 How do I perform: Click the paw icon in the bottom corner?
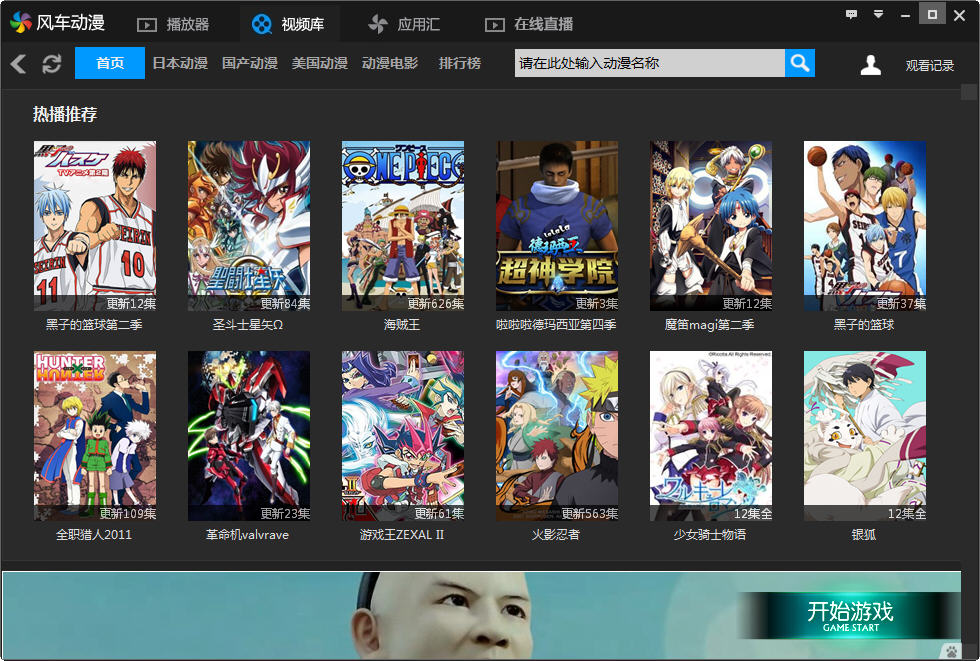click(x=951, y=651)
